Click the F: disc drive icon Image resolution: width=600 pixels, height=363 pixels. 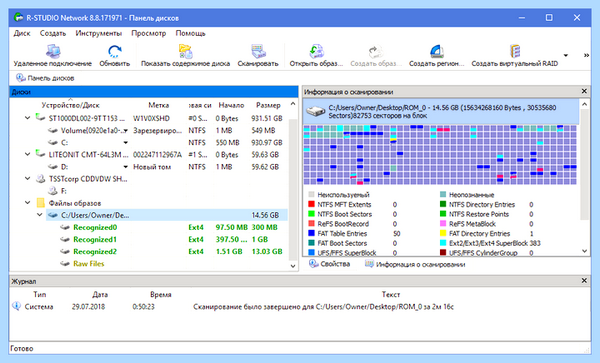pyautogui.click(x=52, y=190)
